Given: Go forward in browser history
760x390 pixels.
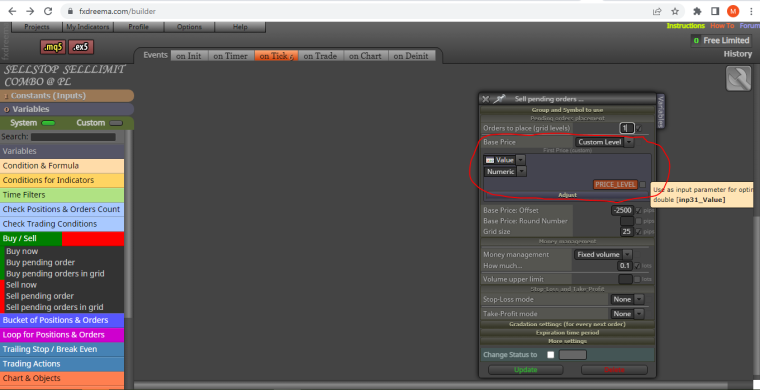Looking at the screenshot, I should coord(30,11).
